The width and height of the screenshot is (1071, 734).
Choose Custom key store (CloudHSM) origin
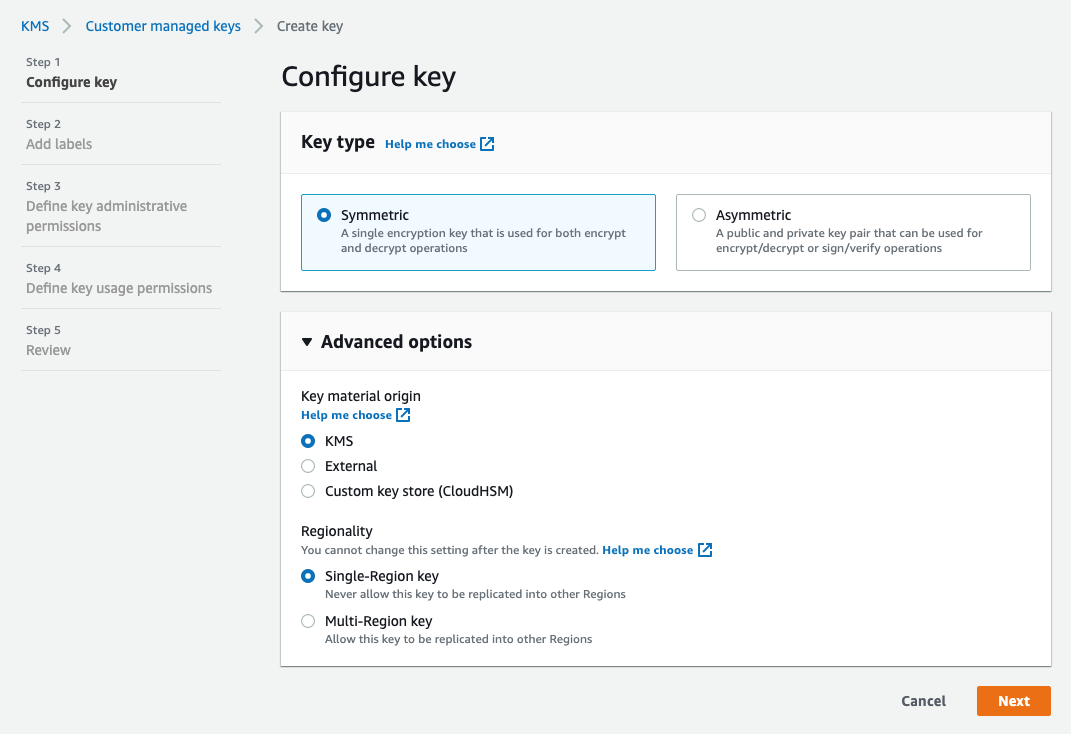(x=308, y=491)
